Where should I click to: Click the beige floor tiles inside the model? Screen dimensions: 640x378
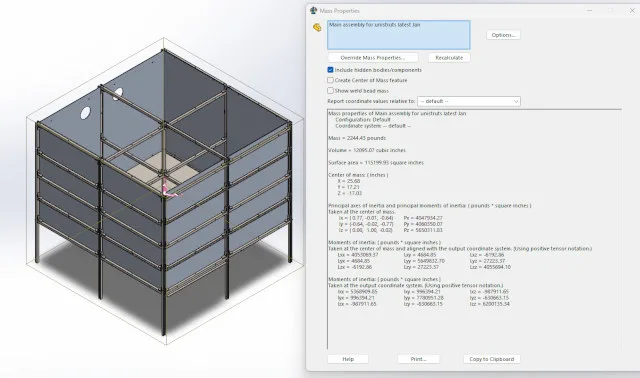[x=163, y=171]
